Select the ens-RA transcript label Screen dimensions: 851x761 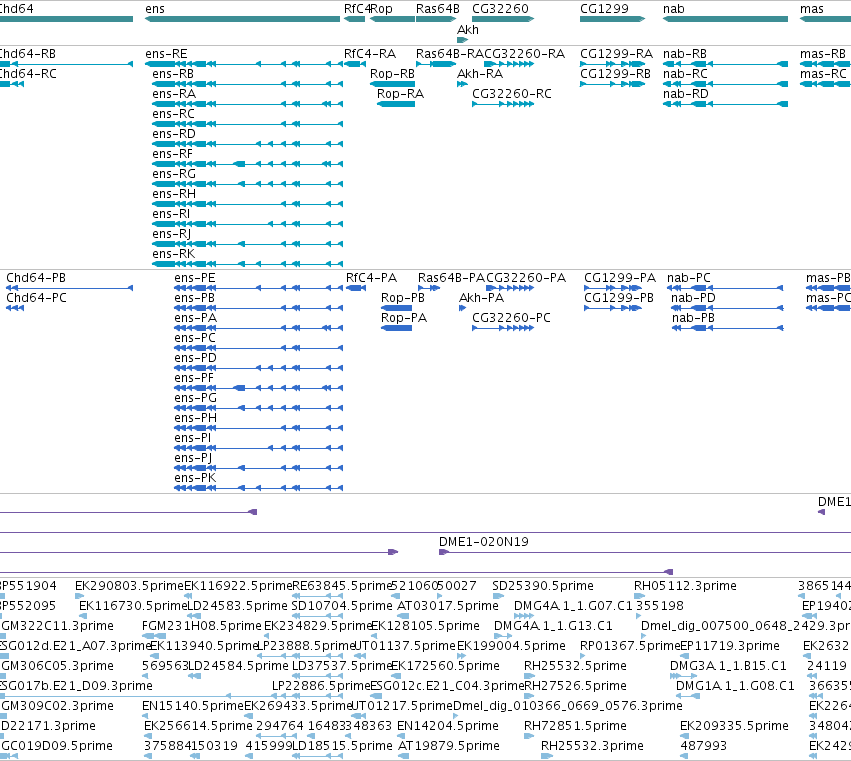174,94
